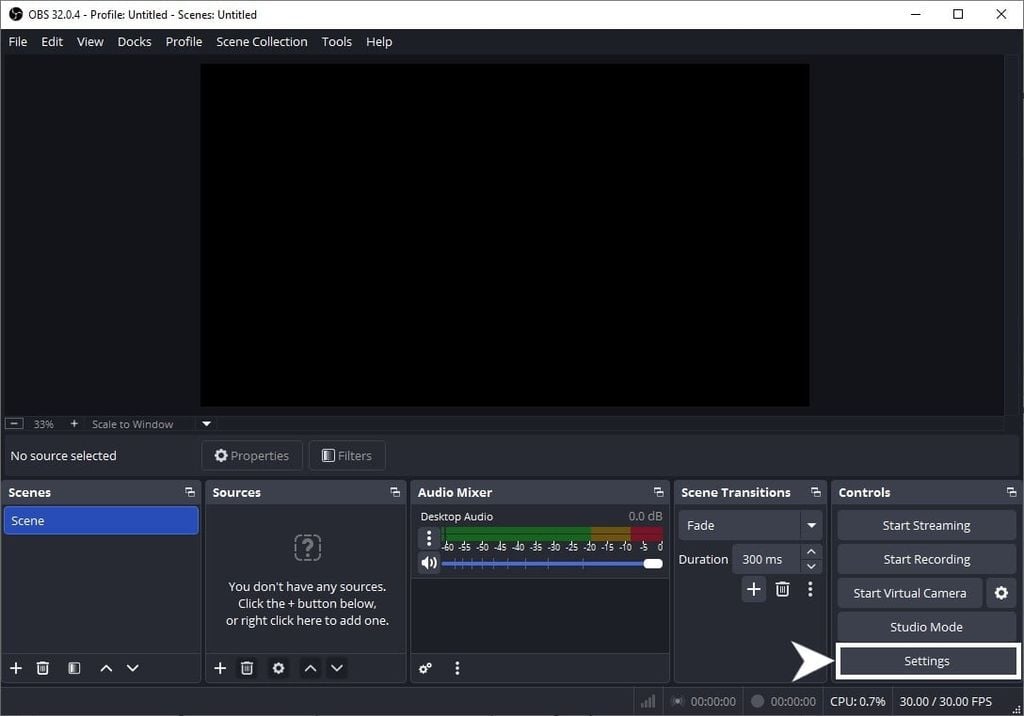The image size is (1024, 716).
Task: Add a new source with the plus icon
Action: pyautogui.click(x=220, y=668)
